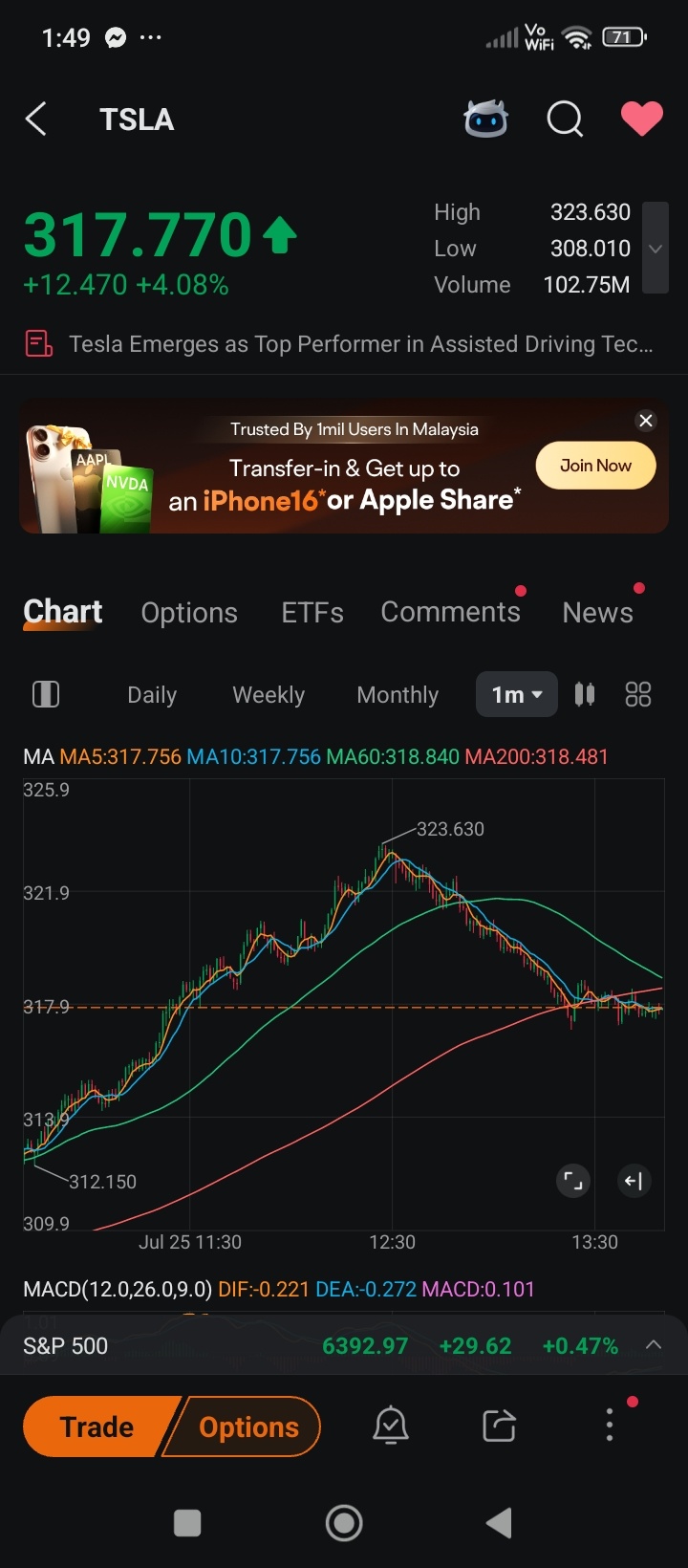
Task: Expand chart to fullscreen
Action: 572,1181
